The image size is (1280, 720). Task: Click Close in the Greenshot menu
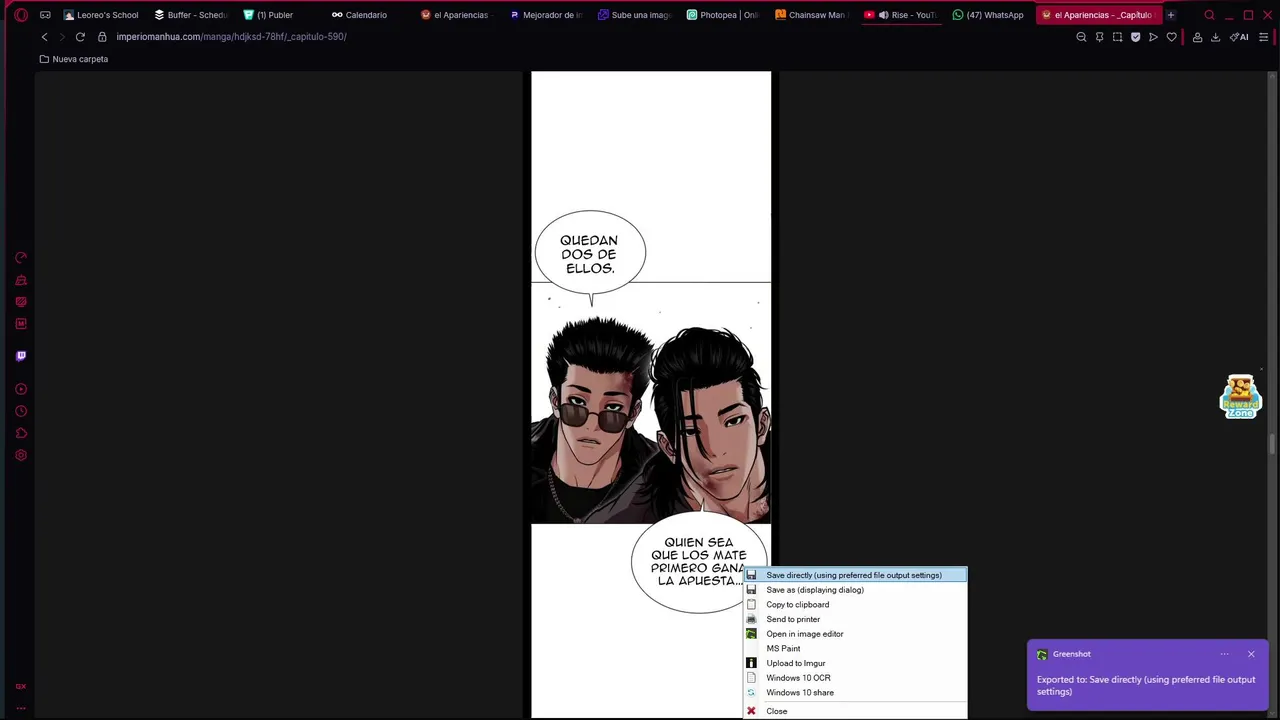click(855, 711)
